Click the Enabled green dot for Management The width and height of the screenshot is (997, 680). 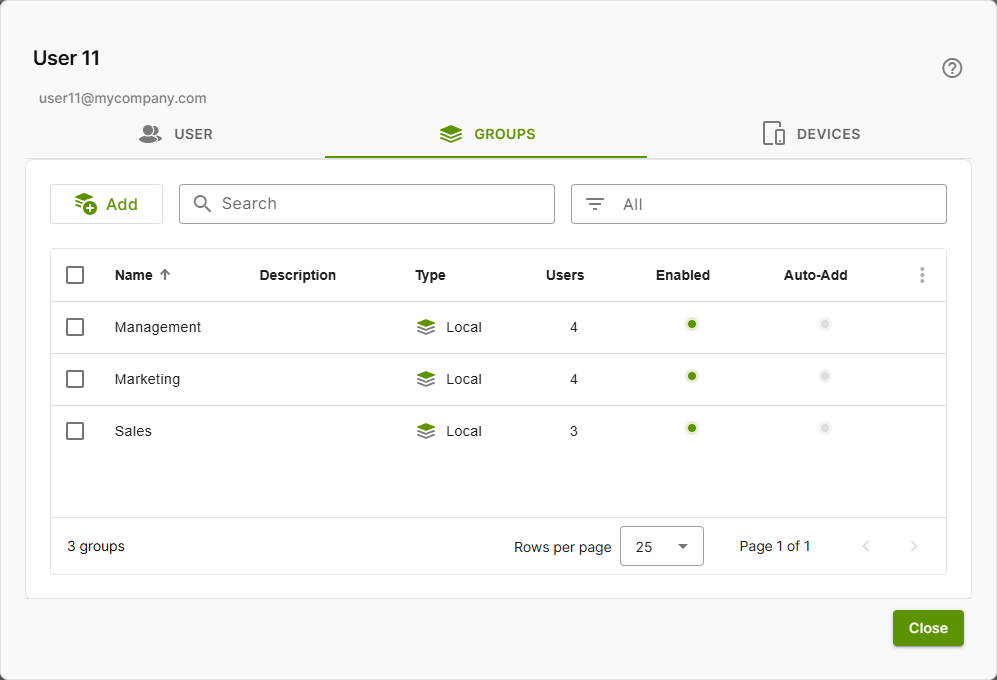pyautogui.click(x=692, y=324)
